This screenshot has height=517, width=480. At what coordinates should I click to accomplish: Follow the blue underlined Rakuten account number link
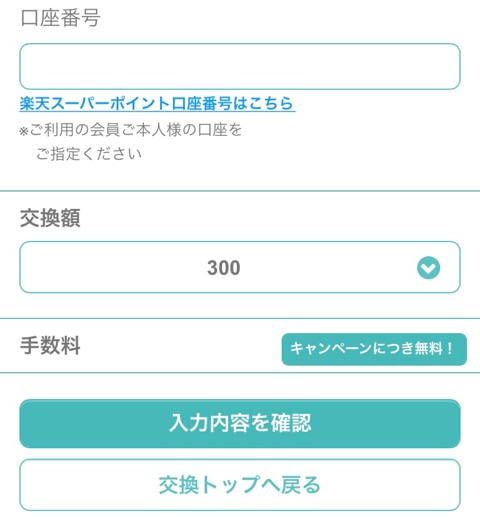point(157,103)
